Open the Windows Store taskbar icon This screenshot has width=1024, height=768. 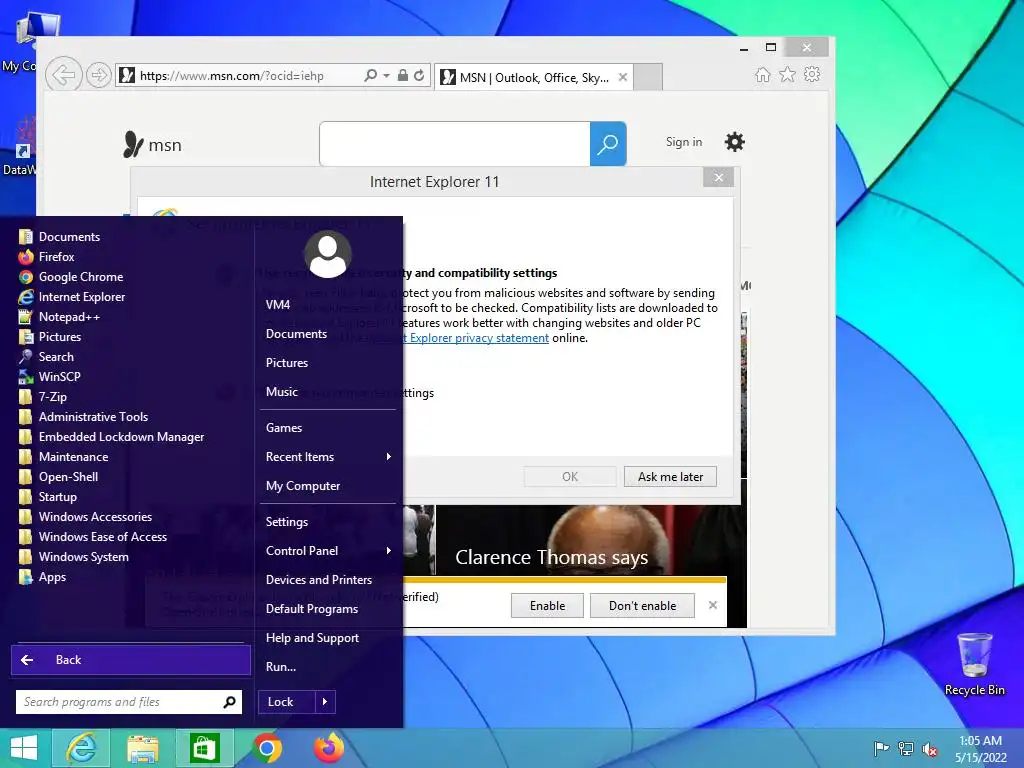tap(204, 748)
